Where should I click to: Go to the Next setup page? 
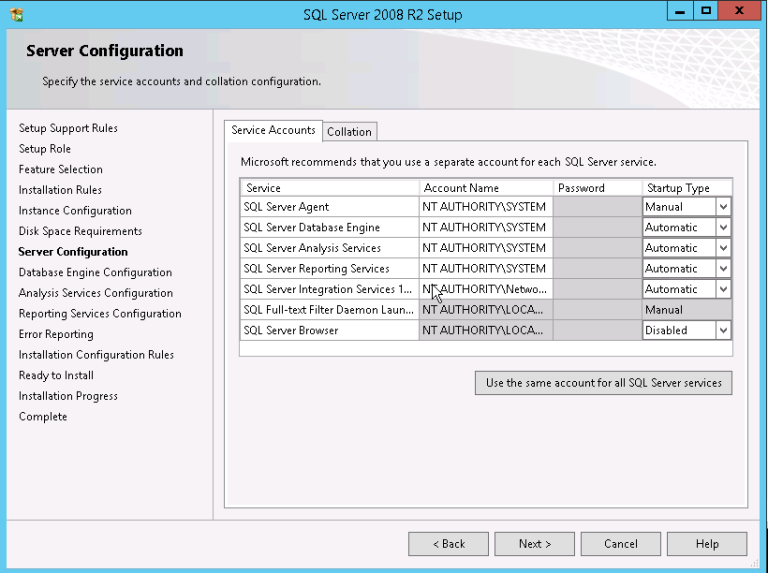pos(534,544)
